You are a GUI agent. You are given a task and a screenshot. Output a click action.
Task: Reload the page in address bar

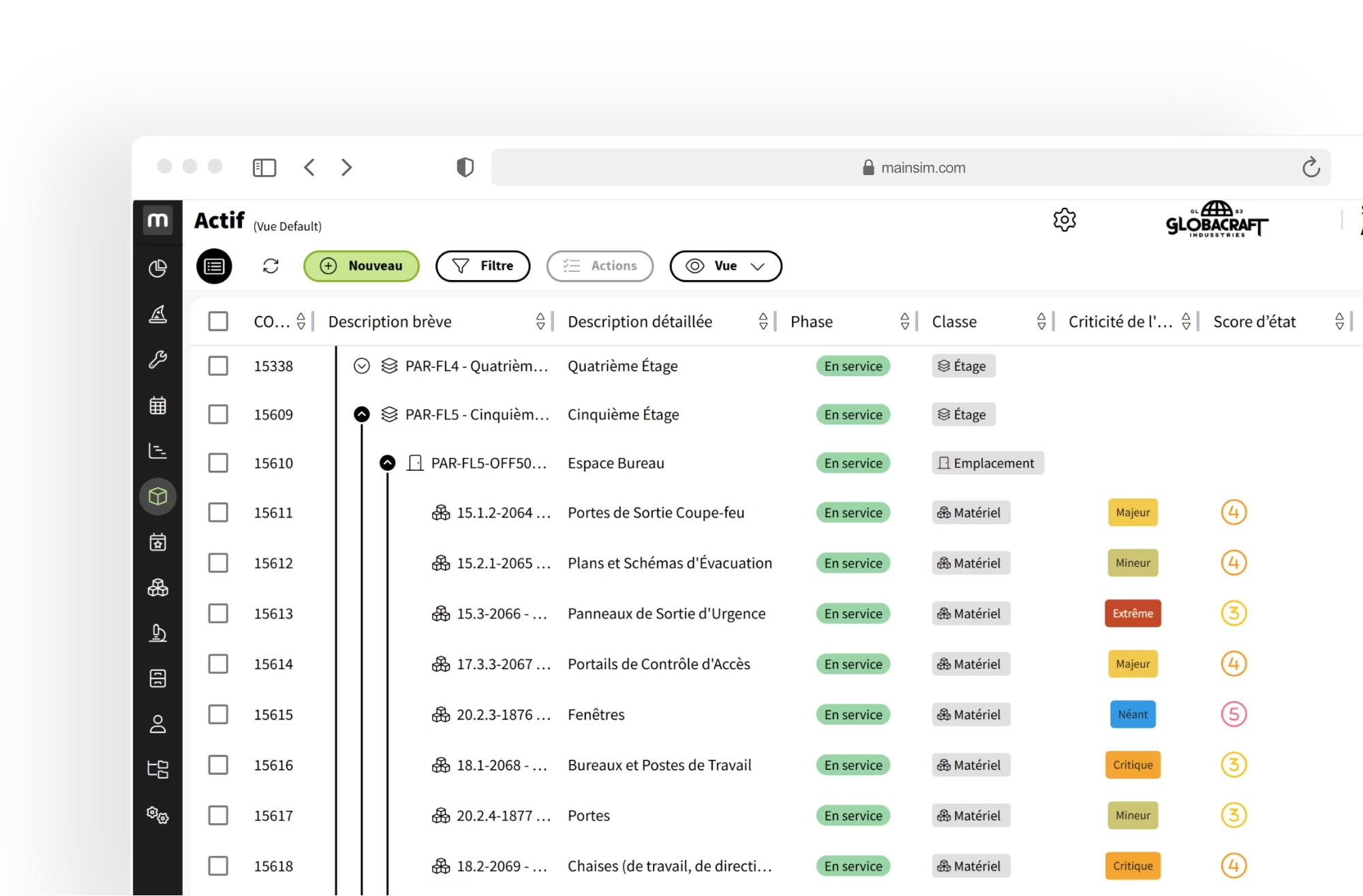tap(1311, 167)
